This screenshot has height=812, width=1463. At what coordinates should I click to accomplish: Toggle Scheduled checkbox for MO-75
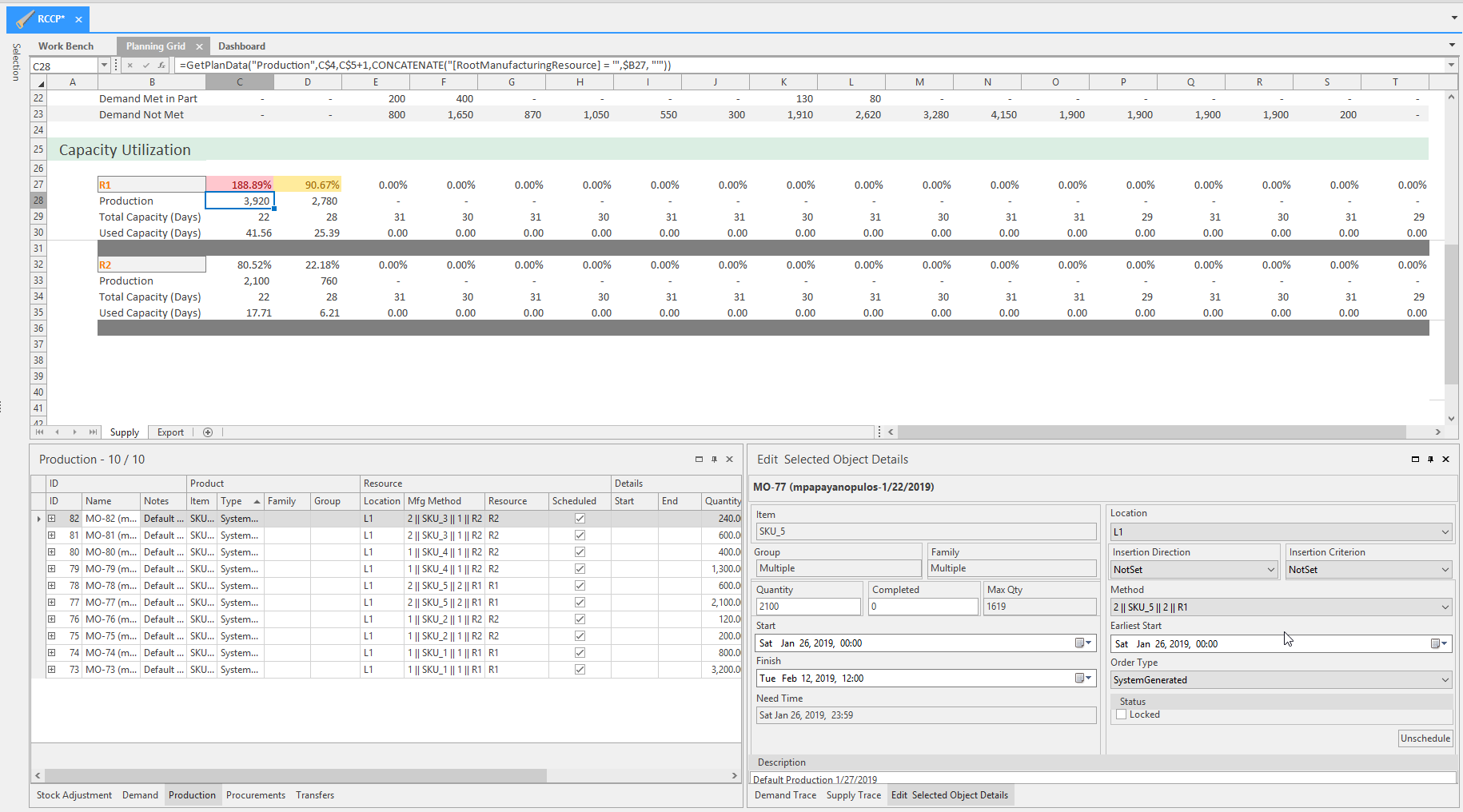[580, 636]
